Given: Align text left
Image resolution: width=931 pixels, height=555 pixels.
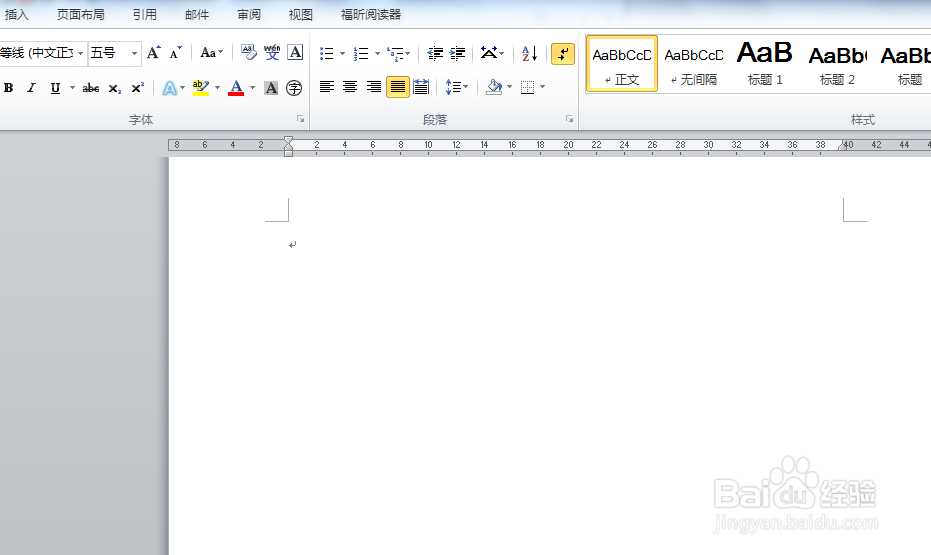Looking at the screenshot, I should point(327,87).
